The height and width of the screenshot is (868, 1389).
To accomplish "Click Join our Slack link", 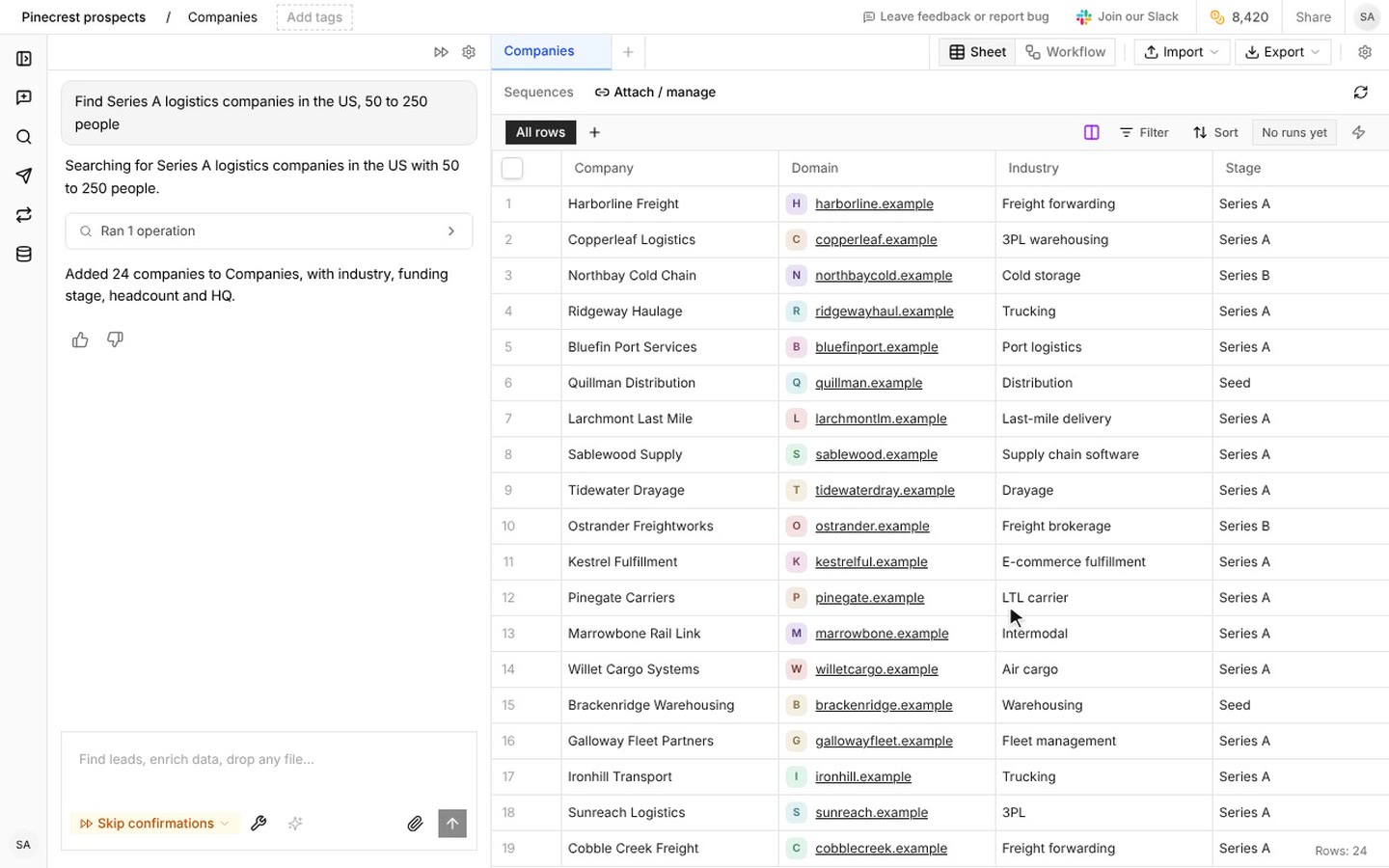I will 1128,16.
